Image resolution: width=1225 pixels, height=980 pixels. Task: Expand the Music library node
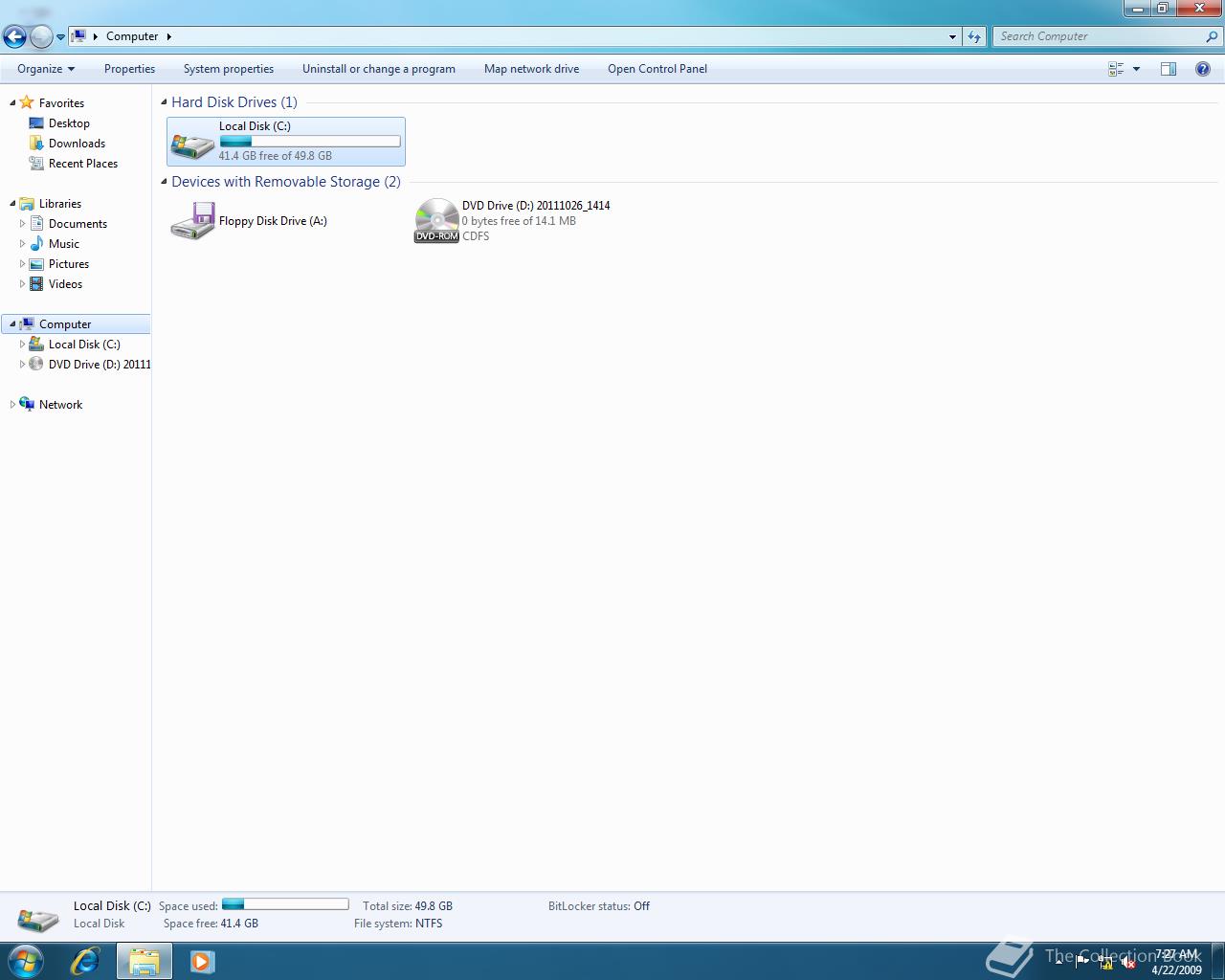click(22, 244)
